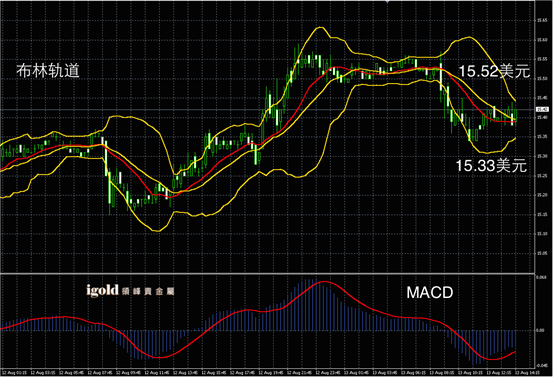Click the 15.52美元 resistance label
This screenshot has width=553, height=377.
click(494, 71)
